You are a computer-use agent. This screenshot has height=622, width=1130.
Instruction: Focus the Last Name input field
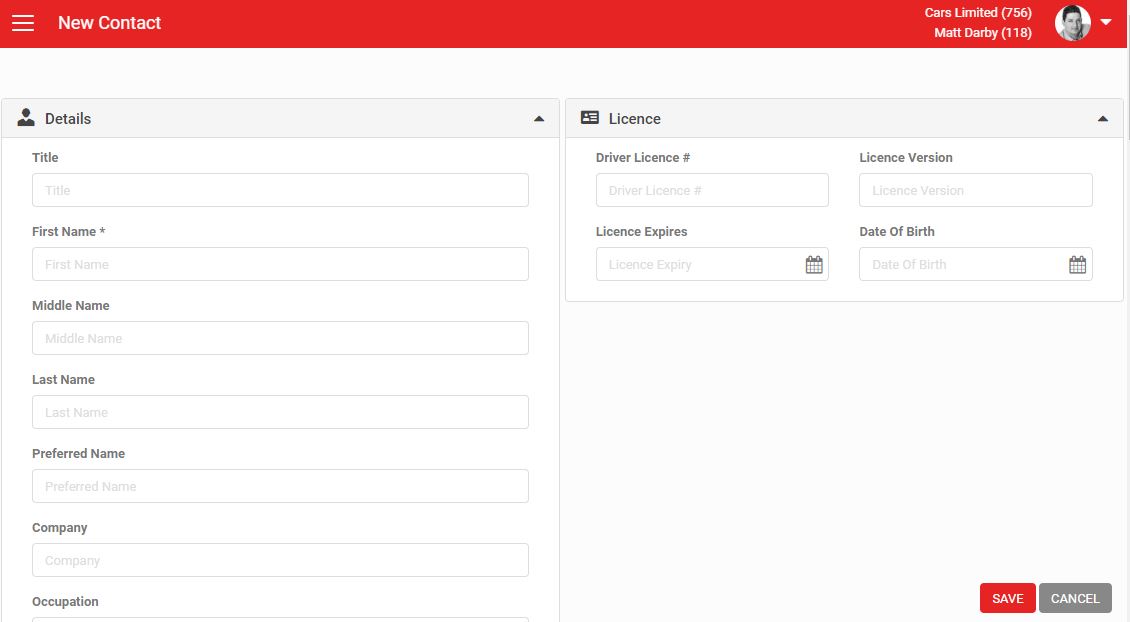280,412
